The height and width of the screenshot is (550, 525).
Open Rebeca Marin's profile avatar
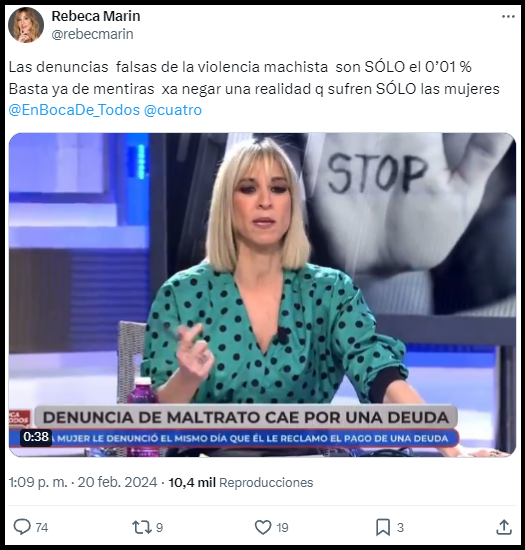26,25
